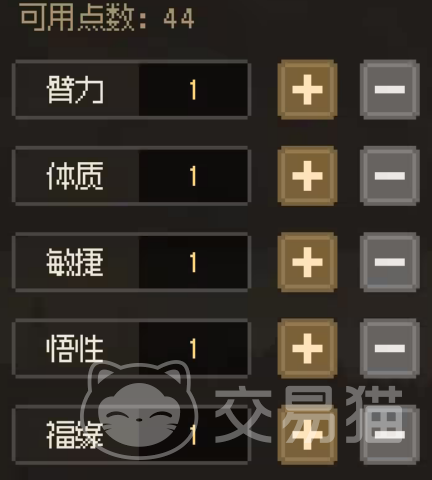432x480 pixels.
Task: Click the 可用点数 available points text
Action: pyautogui.click(x=107, y=18)
